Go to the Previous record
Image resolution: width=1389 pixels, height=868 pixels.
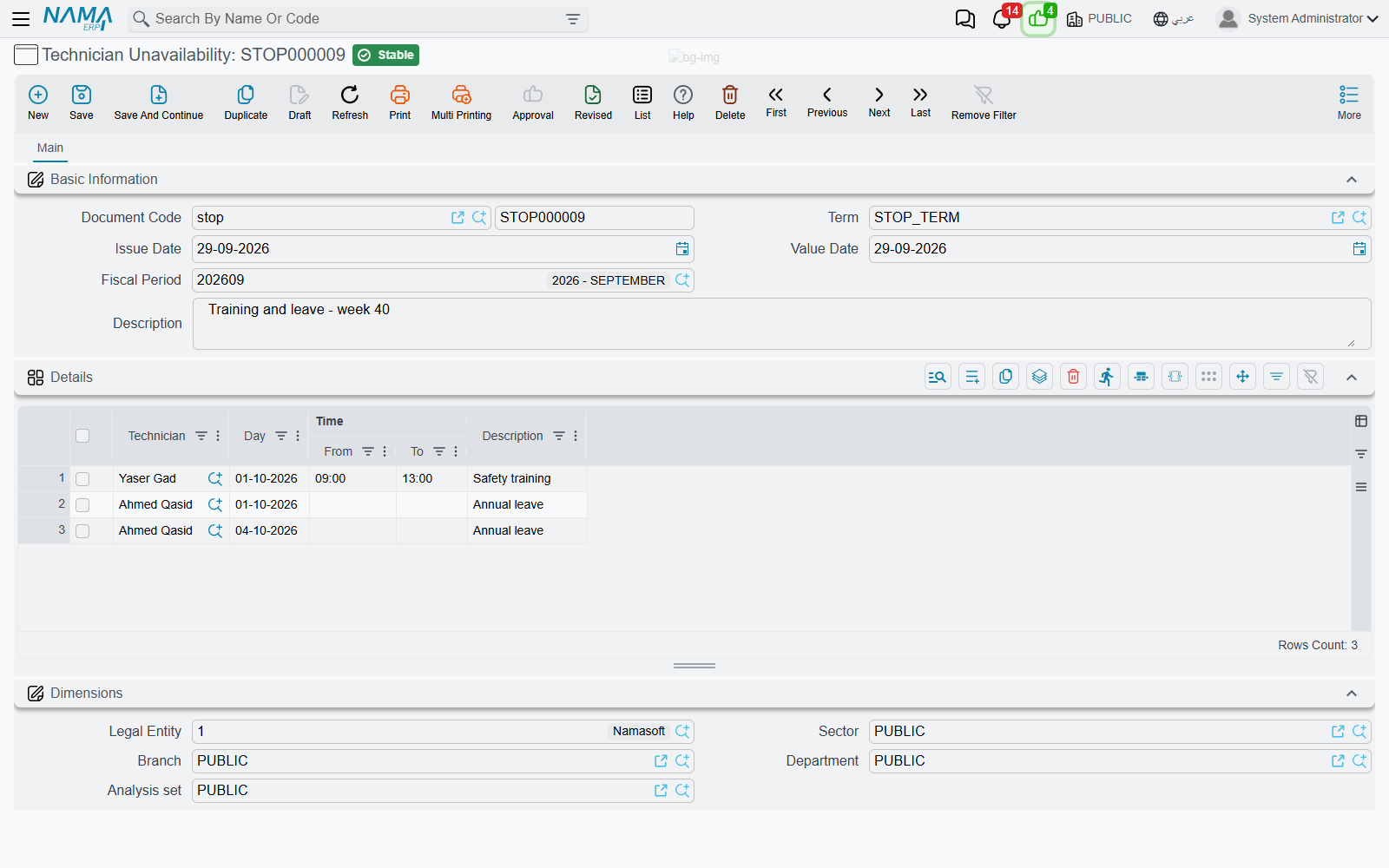coord(827,102)
